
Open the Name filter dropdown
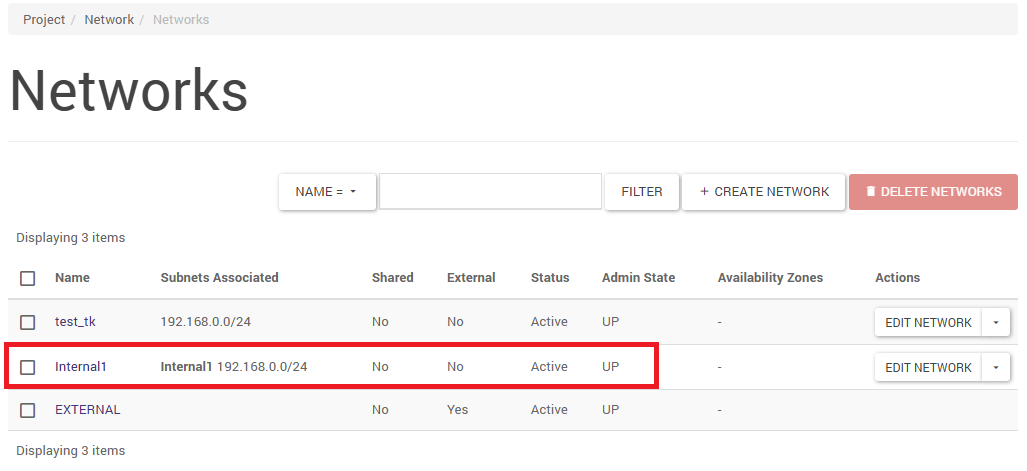(x=327, y=192)
